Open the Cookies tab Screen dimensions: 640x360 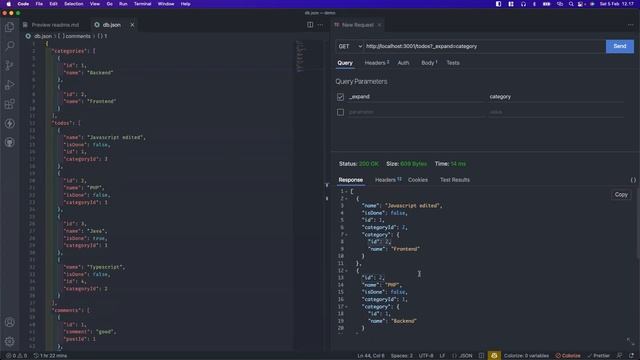[x=418, y=180]
